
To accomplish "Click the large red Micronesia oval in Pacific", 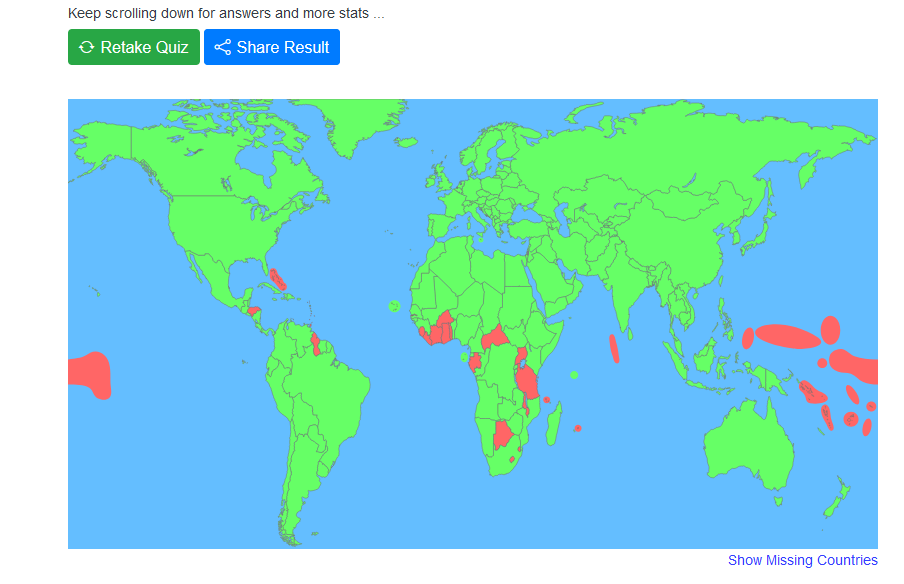I will click(x=788, y=337).
